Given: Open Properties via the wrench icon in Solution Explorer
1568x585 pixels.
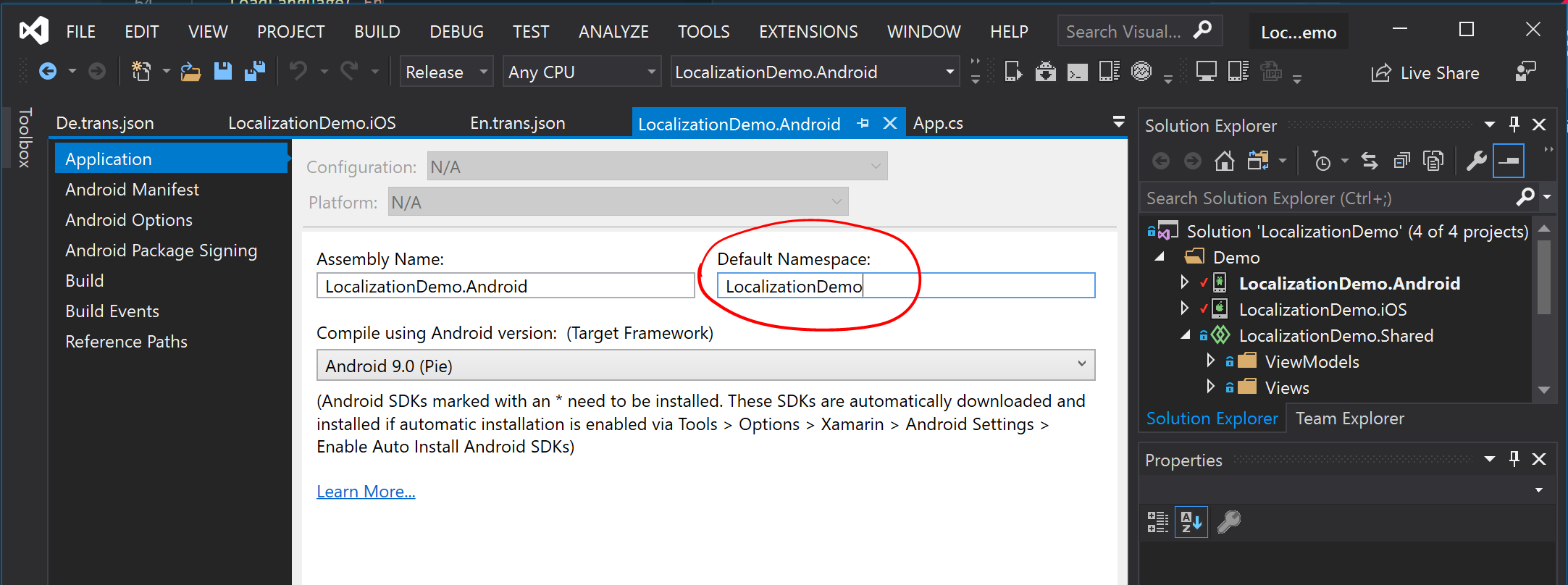Looking at the screenshot, I should [x=1477, y=161].
